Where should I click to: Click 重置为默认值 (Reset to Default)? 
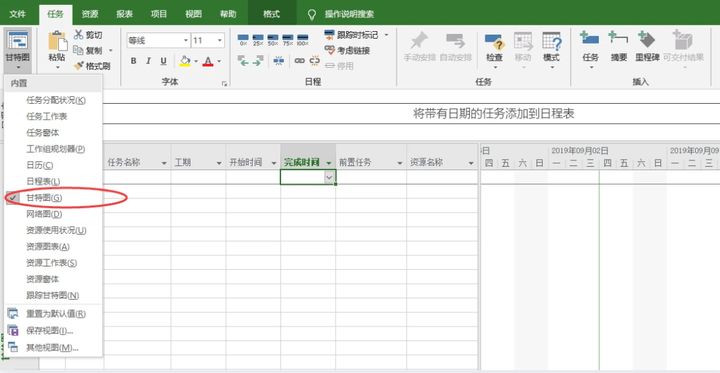coord(53,314)
